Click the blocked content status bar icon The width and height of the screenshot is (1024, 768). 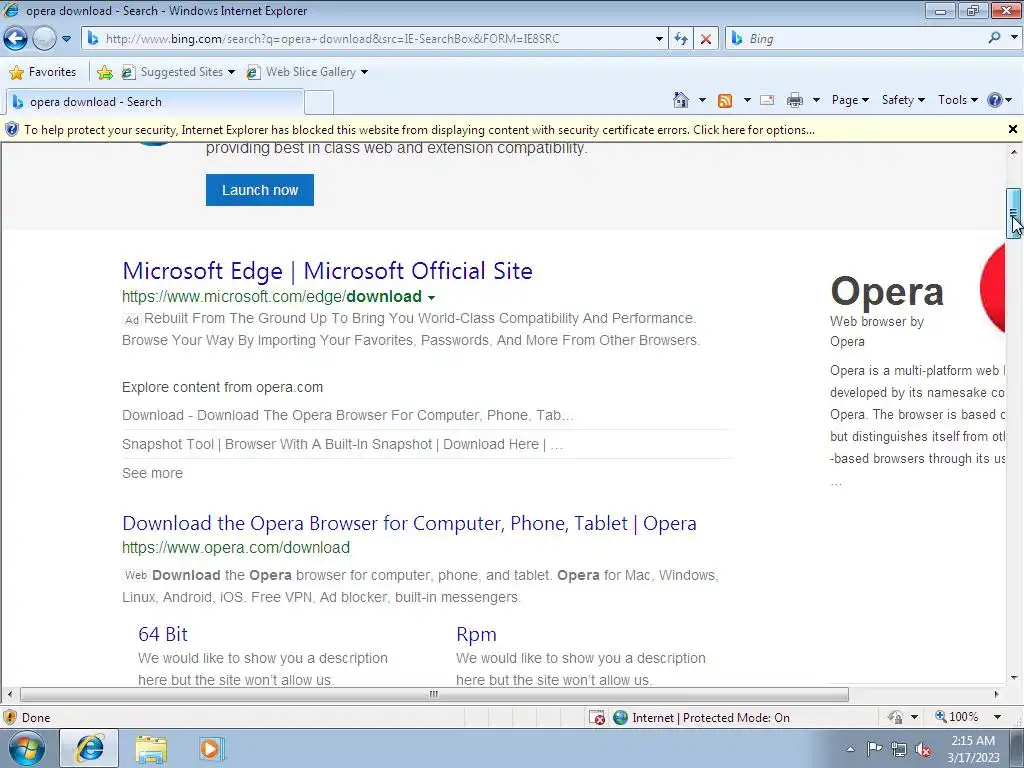point(597,718)
